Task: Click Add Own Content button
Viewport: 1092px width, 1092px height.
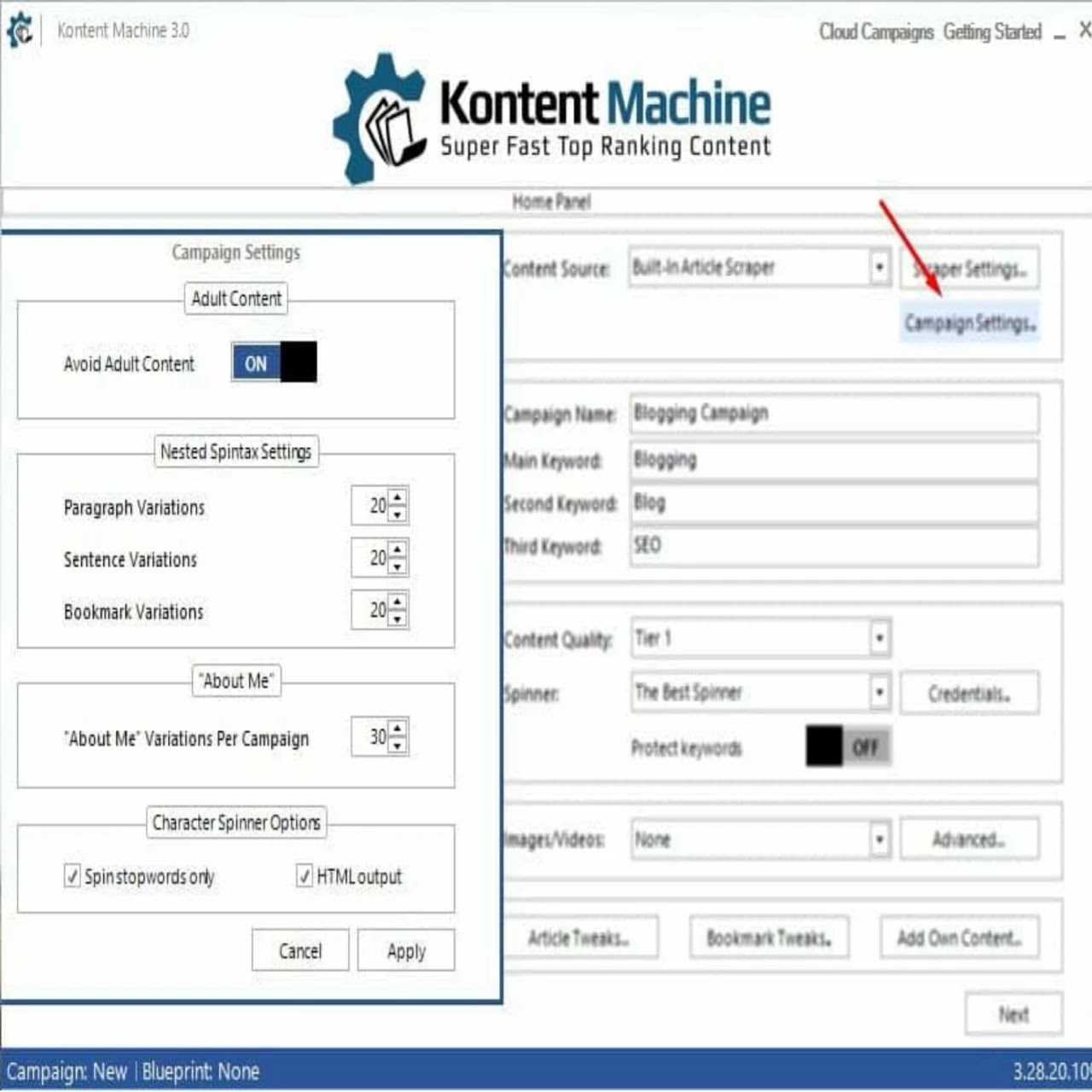Action: (959, 938)
